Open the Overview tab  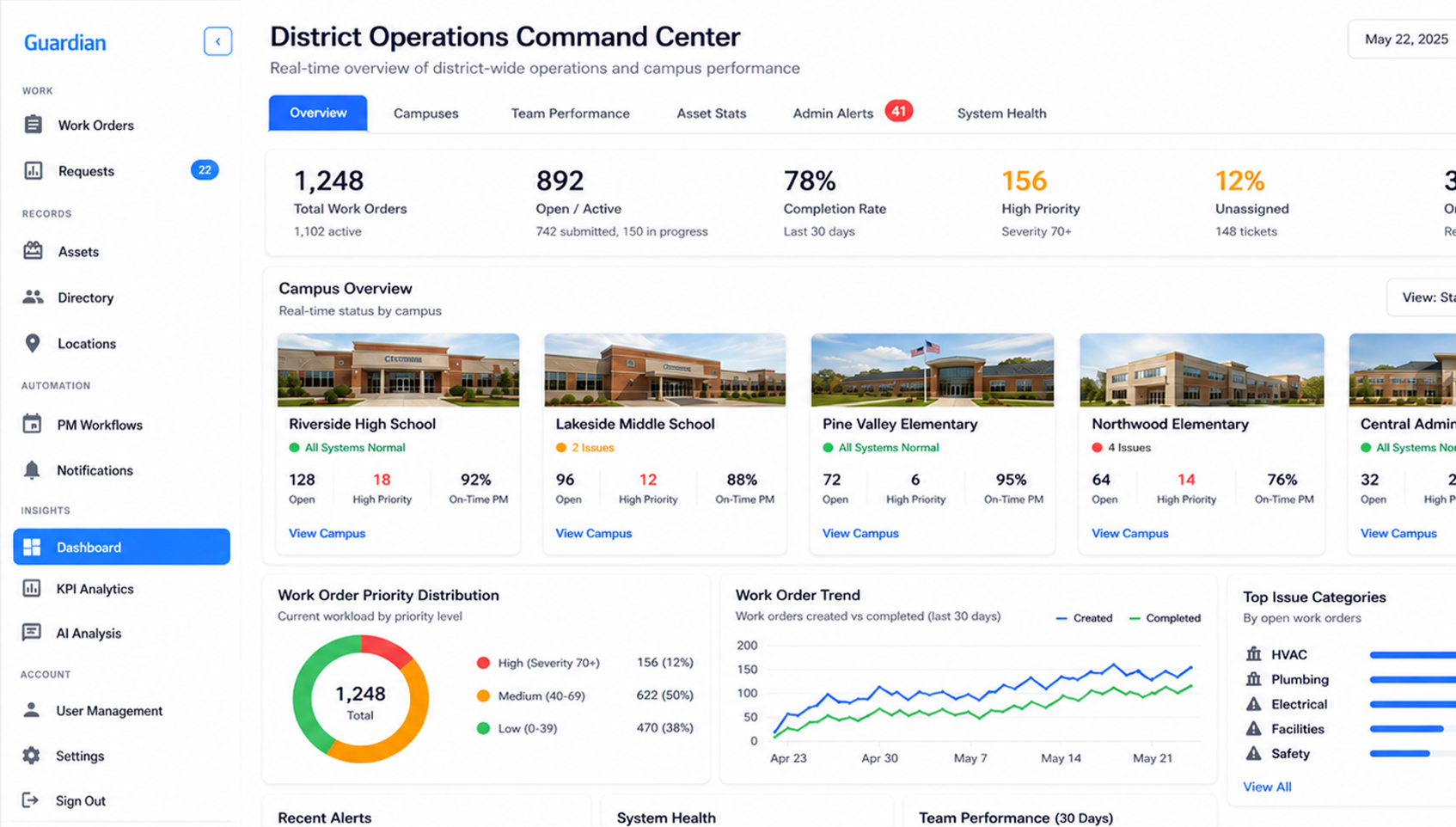(318, 113)
